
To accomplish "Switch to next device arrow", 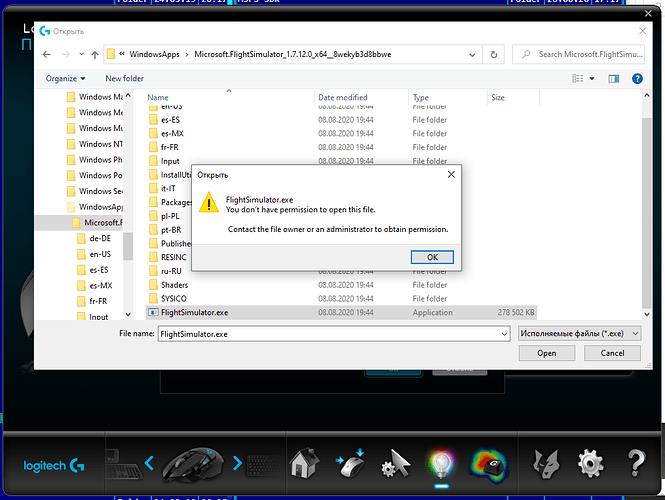I will tap(238, 463).
